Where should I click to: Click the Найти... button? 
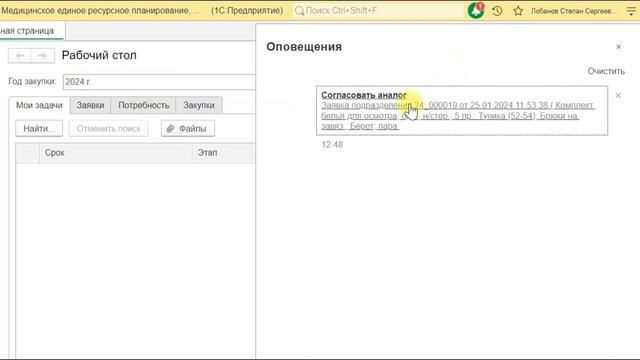[39, 129]
